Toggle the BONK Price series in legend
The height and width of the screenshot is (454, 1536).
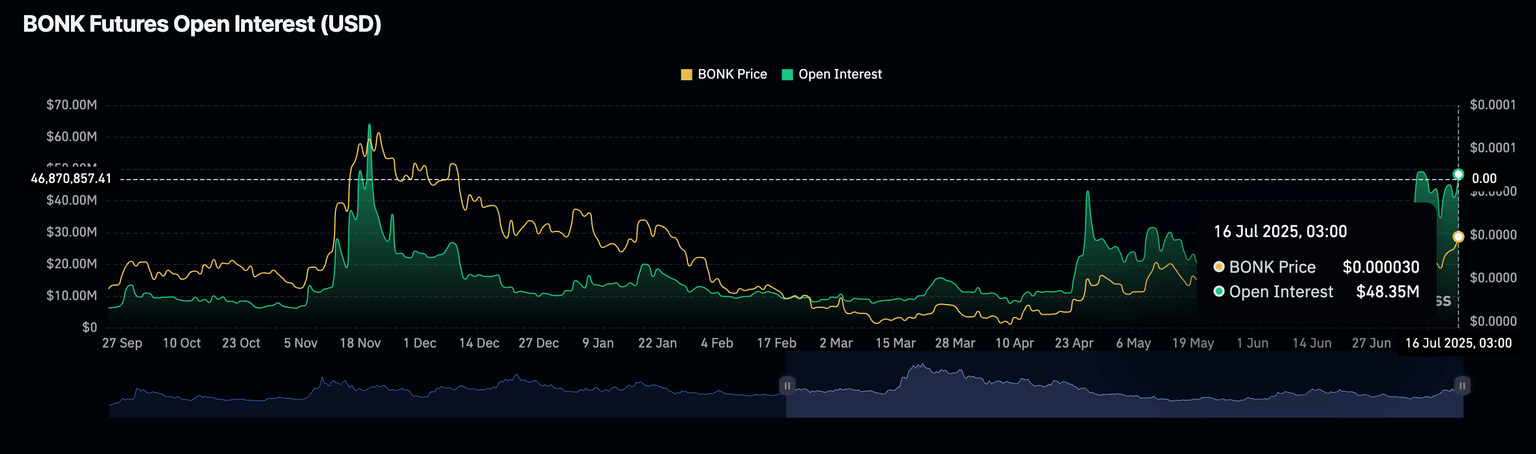(724, 74)
